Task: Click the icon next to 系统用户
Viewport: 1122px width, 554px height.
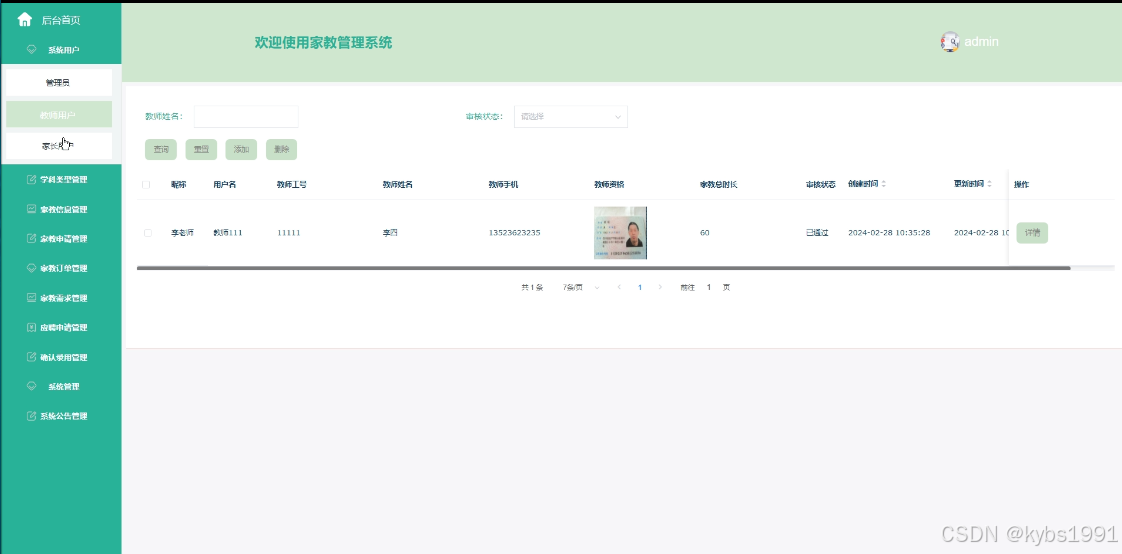Action: (31, 49)
